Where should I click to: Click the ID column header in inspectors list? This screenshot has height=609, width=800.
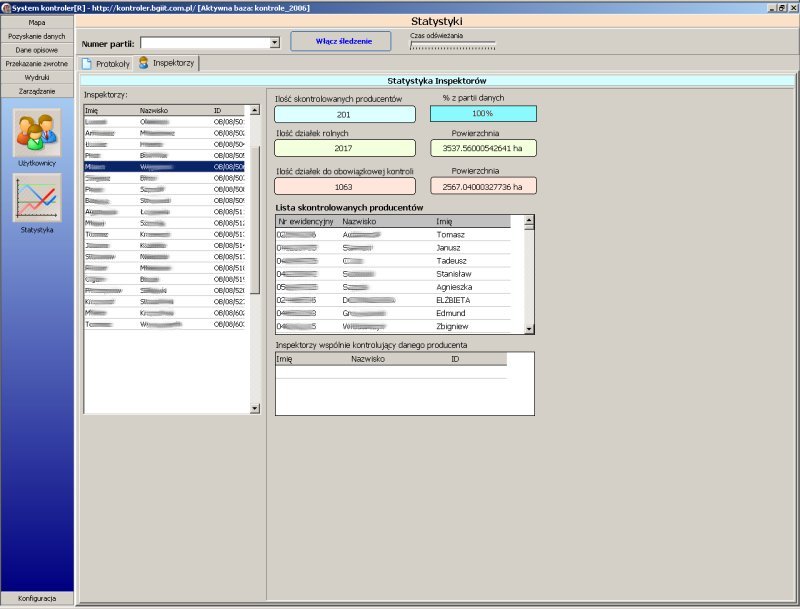pos(229,111)
